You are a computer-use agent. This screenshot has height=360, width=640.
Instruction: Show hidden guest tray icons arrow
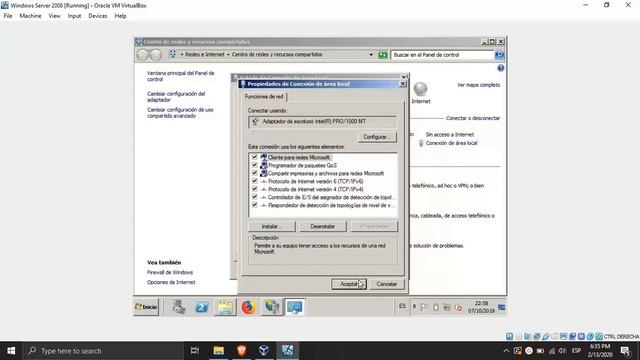pos(414,307)
